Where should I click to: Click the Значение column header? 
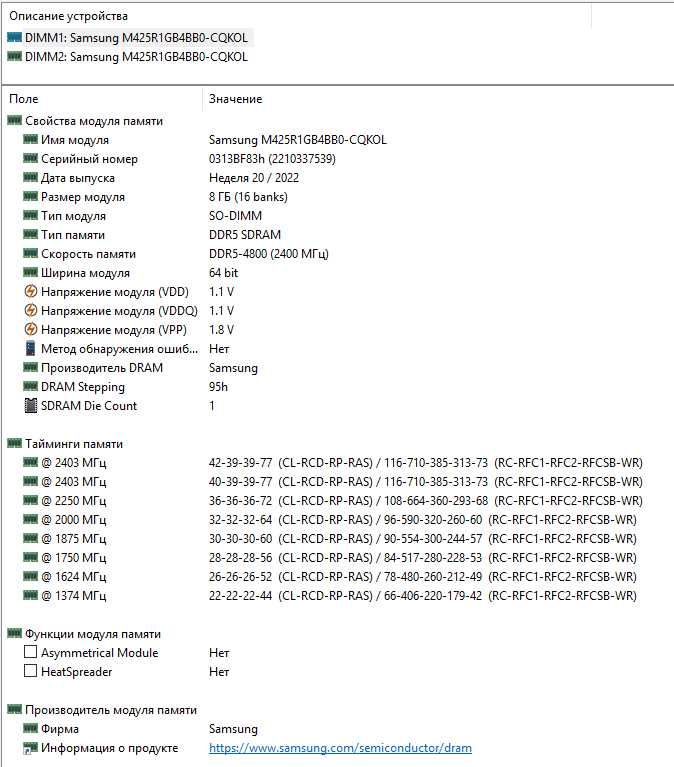click(x=235, y=99)
